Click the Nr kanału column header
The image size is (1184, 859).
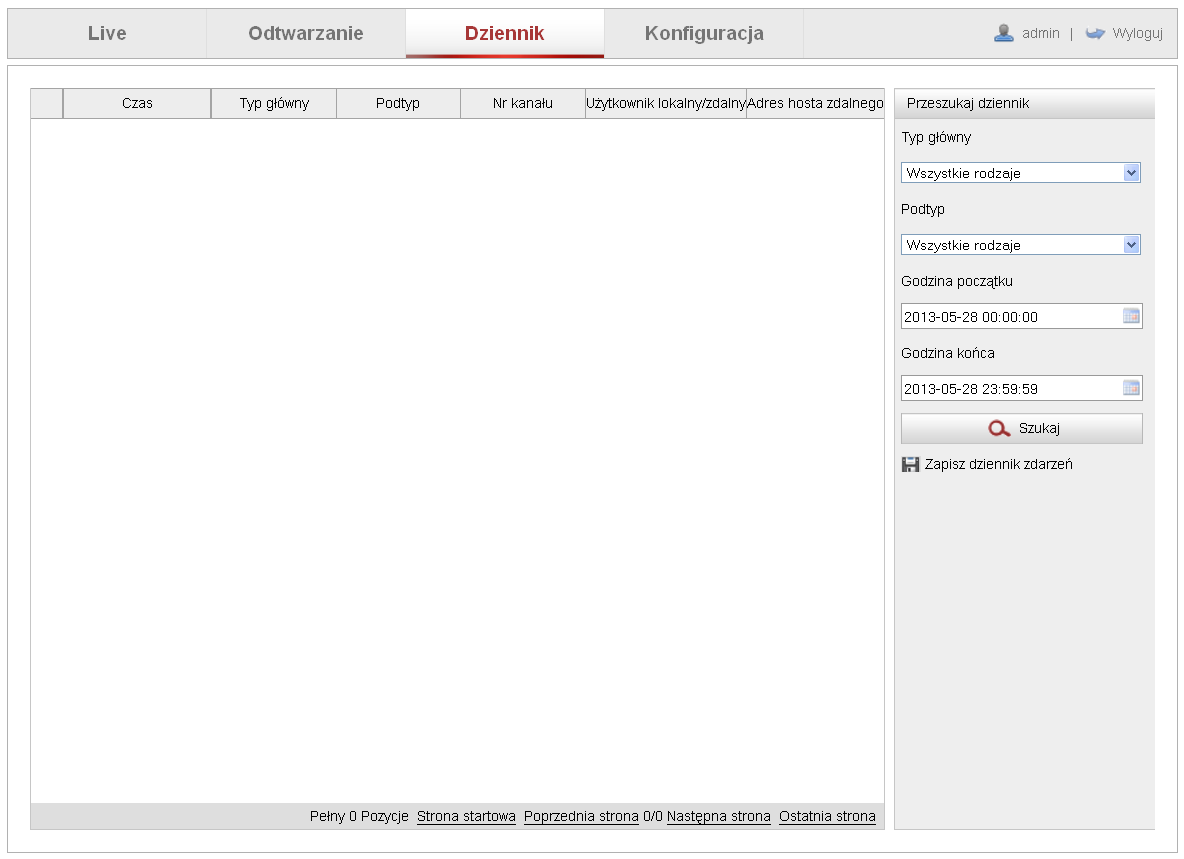pyautogui.click(x=523, y=103)
